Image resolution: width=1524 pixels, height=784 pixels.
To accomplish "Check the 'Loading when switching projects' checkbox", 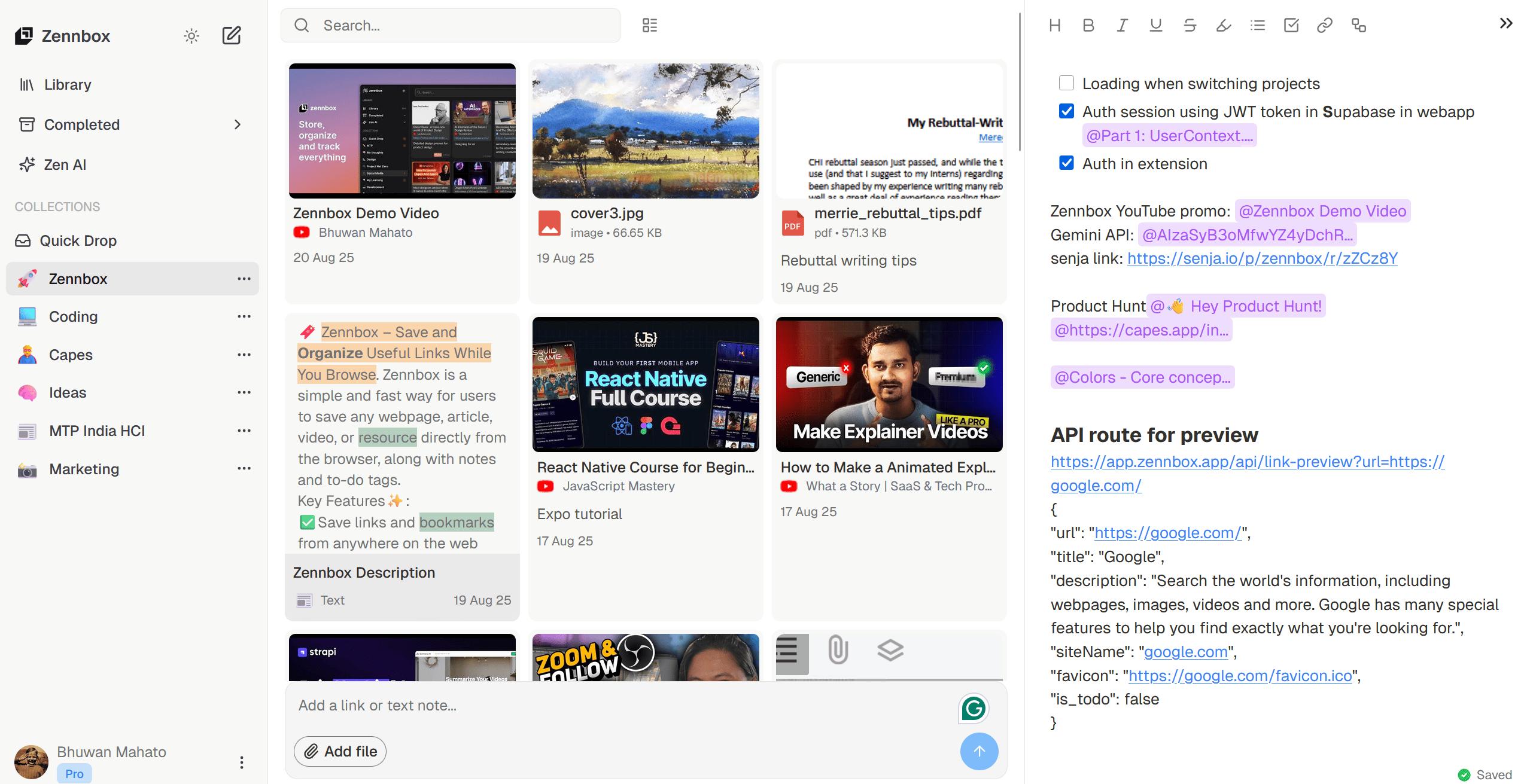I will (1066, 83).
